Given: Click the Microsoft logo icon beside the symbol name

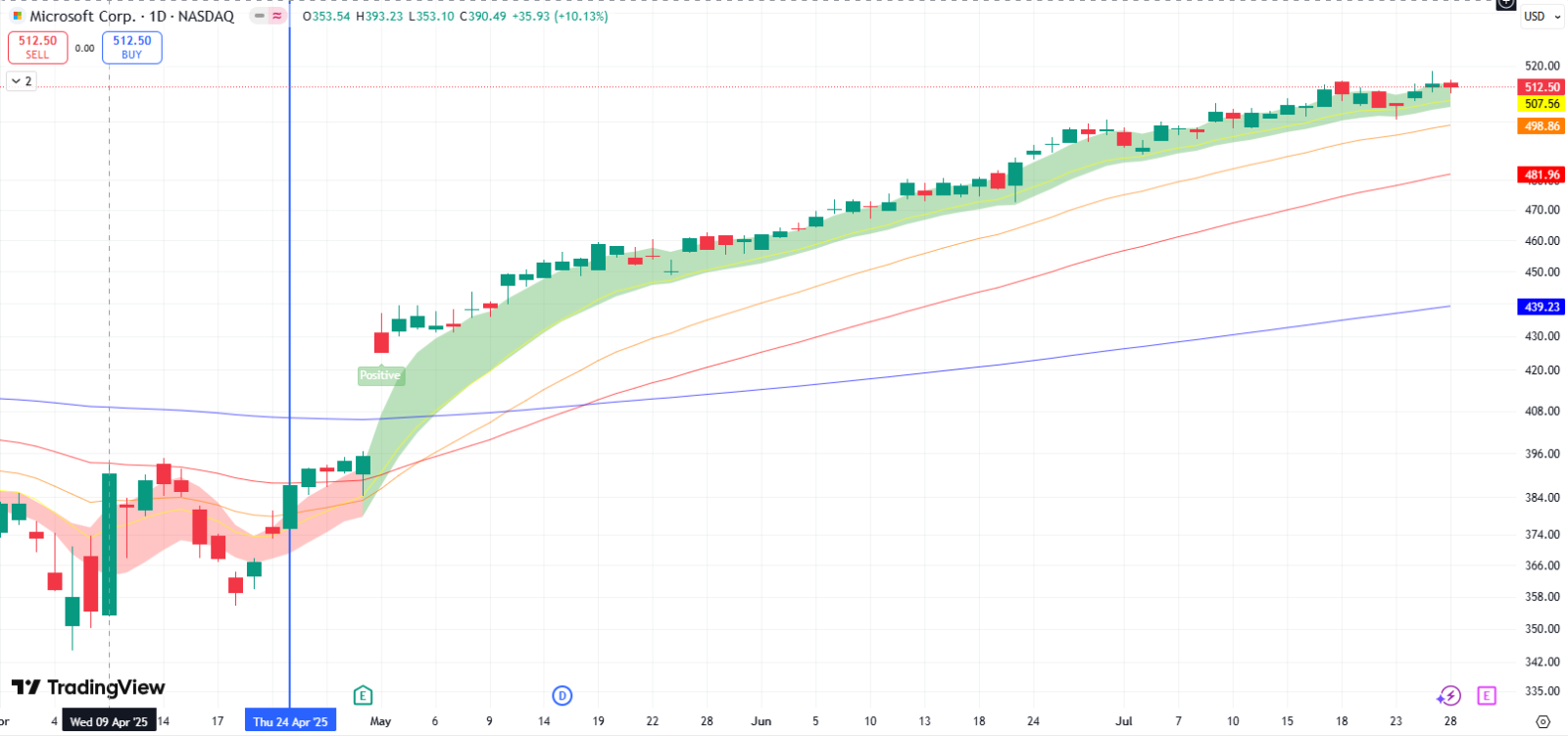Looking at the screenshot, I should (17, 16).
